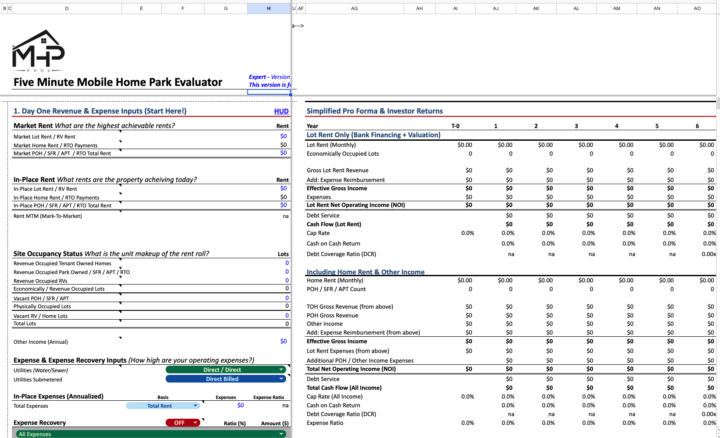This screenshot has height=438, width=720.
Task: Click In-Place Home Rent / RTO Payments value
Action: tap(283, 197)
